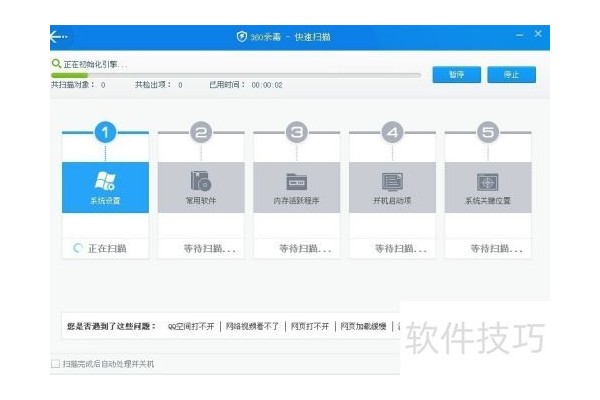This screenshot has height=400, width=600.
Task: Click 正在扫描 status text under step 1
Action: tap(107, 249)
